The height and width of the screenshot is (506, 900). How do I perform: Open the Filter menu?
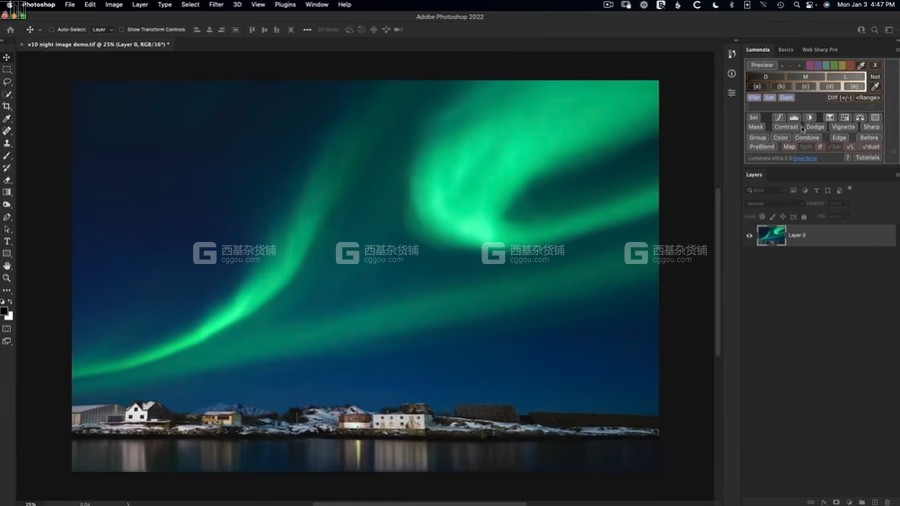tap(216, 5)
